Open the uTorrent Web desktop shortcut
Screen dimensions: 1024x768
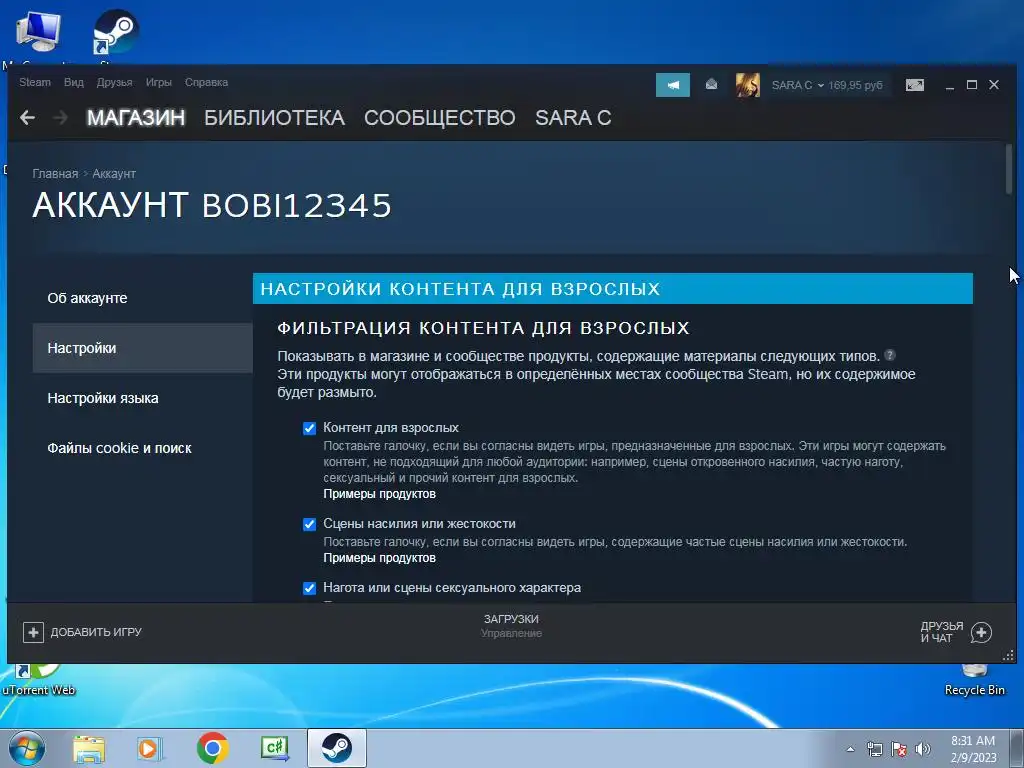(x=38, y=679)
